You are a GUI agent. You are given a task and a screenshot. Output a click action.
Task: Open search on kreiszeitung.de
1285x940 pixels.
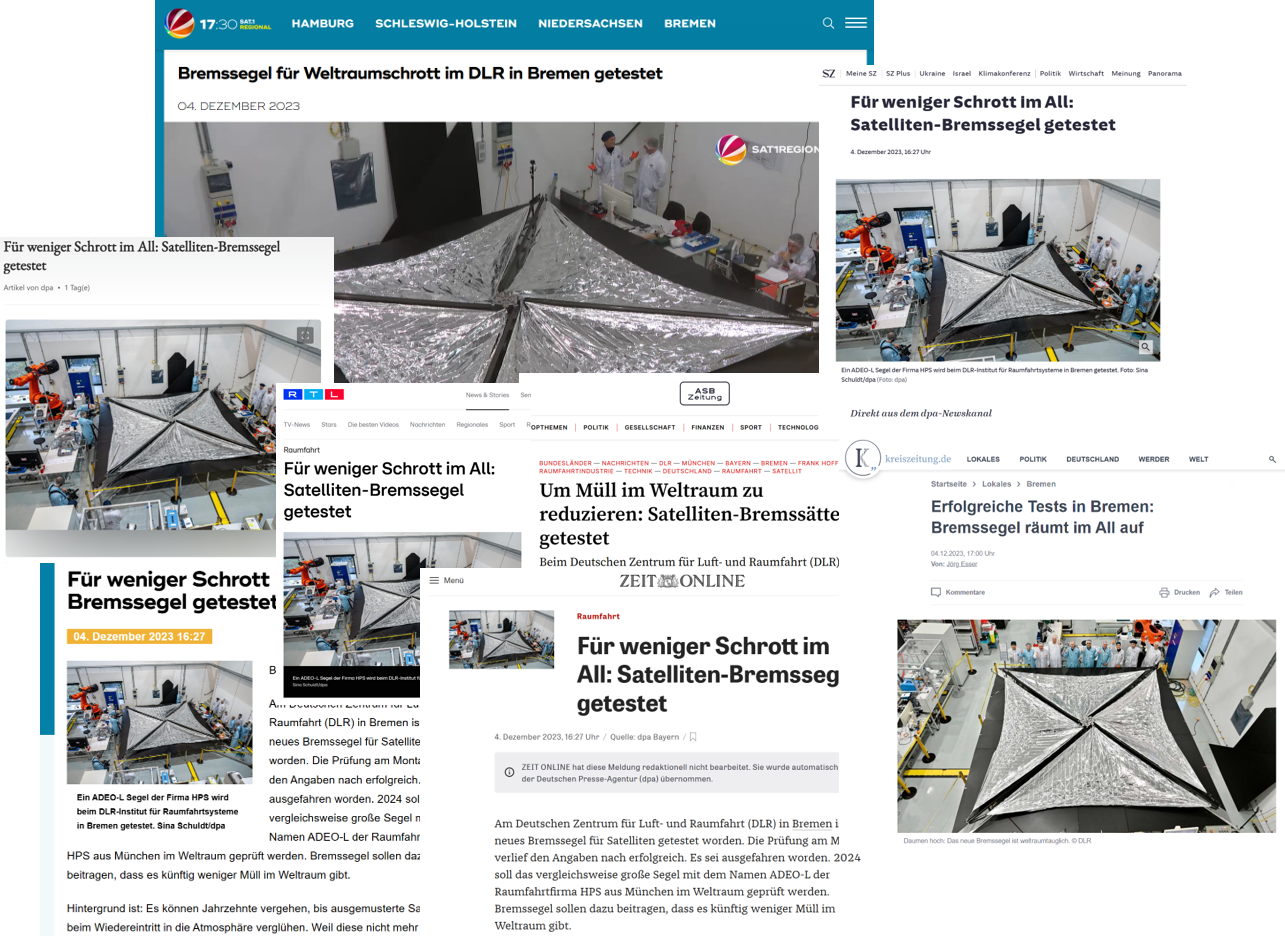tap(1273, 459)
